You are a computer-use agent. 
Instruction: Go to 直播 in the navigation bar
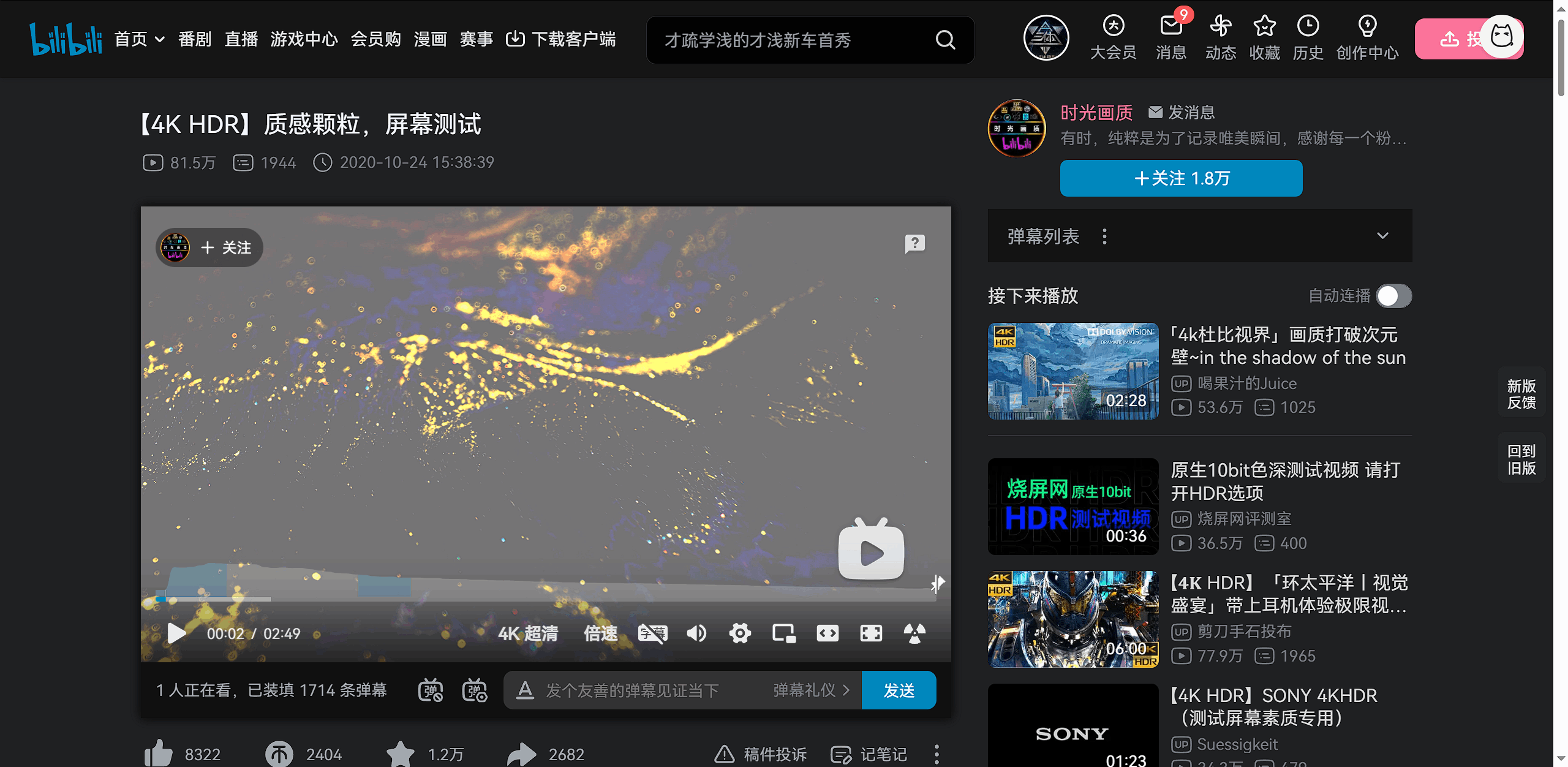coord(241,40)
